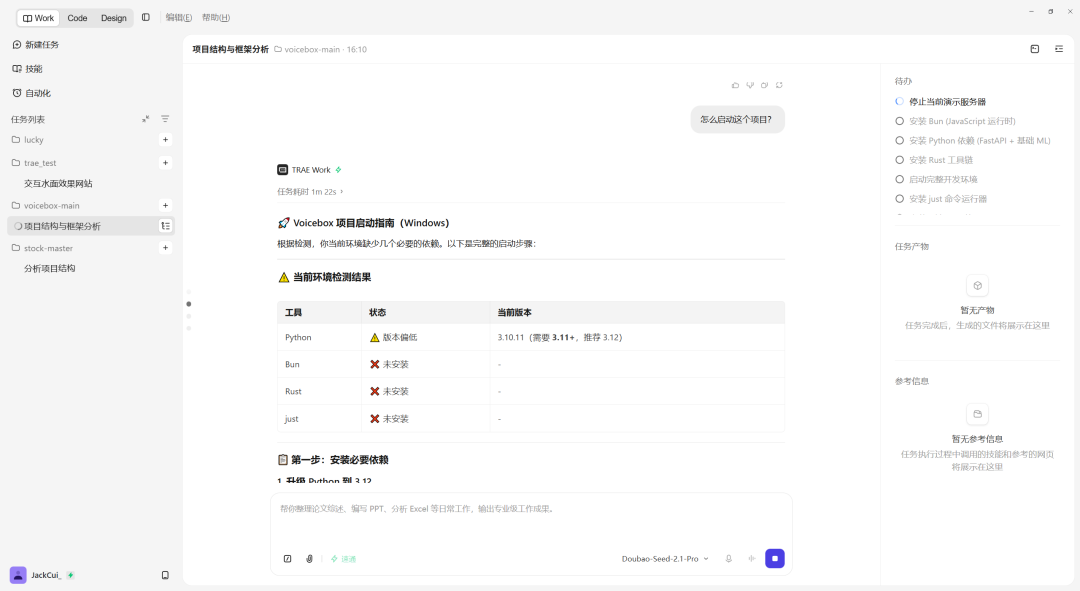Open the 技能 skills section
The image size is (1080, 591).
(x=28, y=69)
